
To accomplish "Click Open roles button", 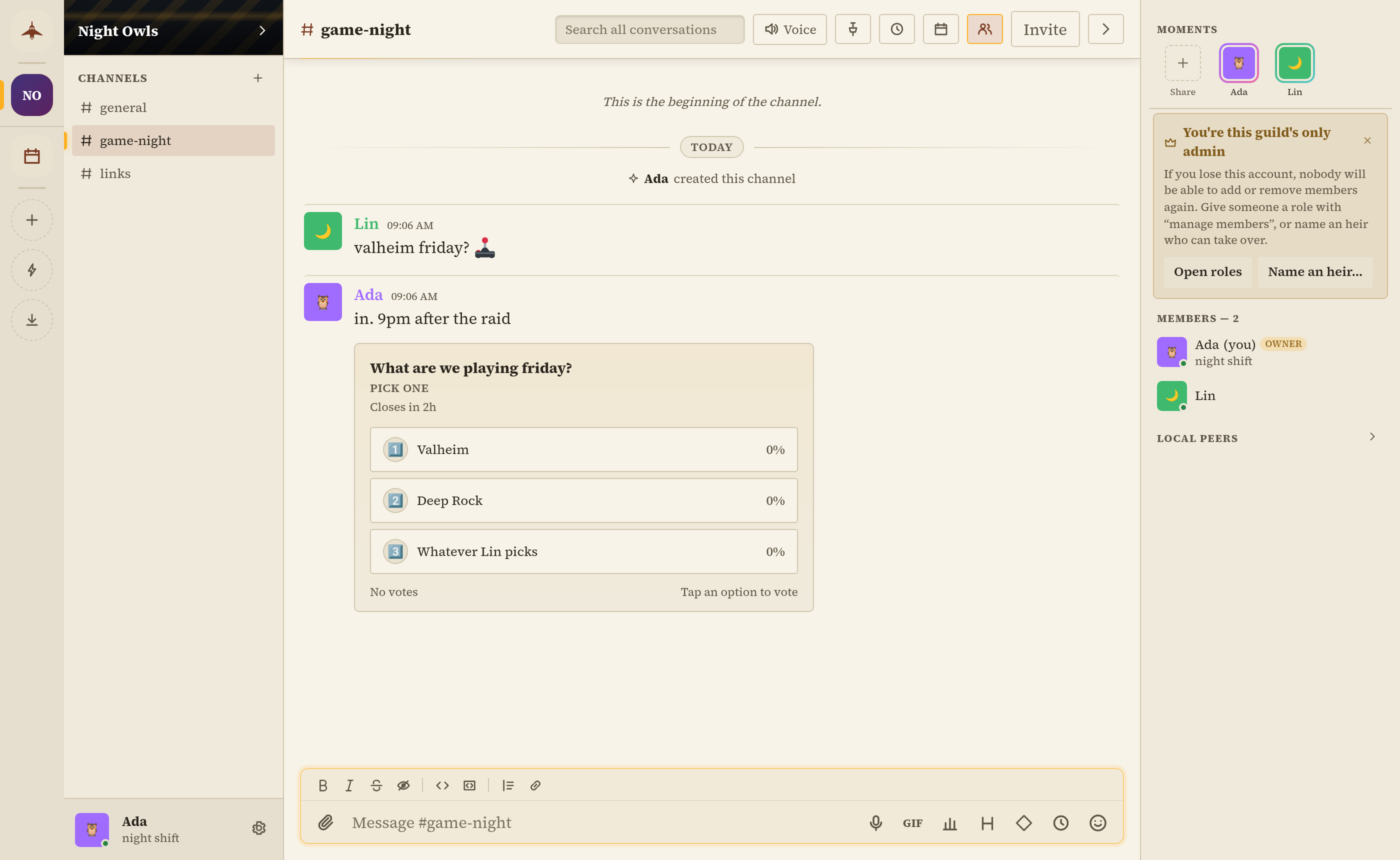I will point(1207,272).
